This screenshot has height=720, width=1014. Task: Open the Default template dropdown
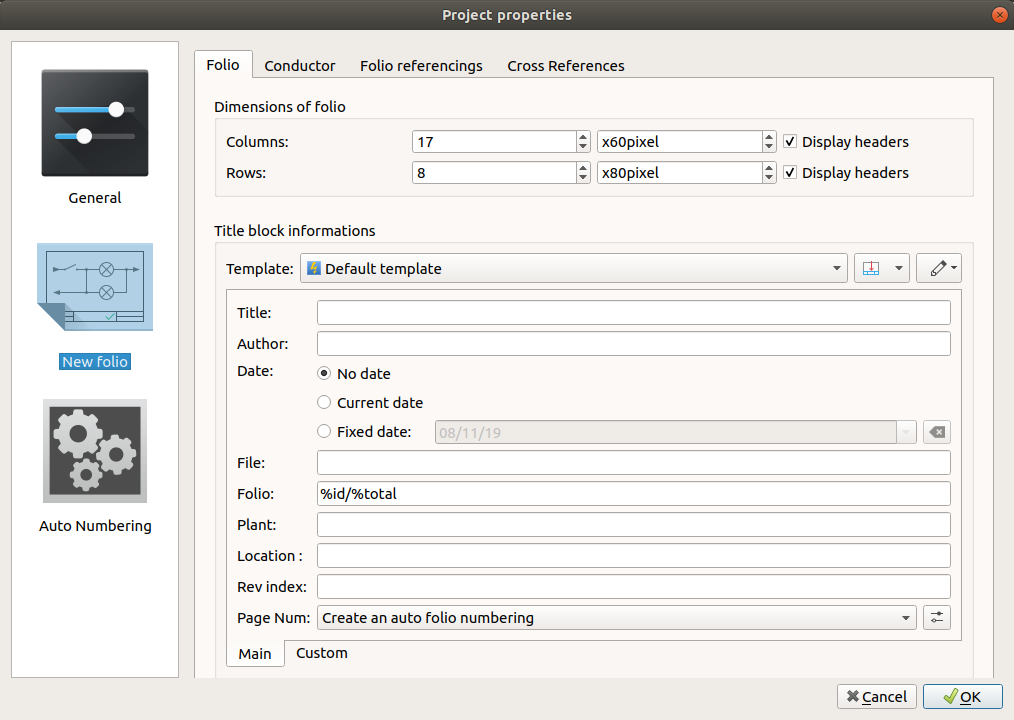click(574, 268)
